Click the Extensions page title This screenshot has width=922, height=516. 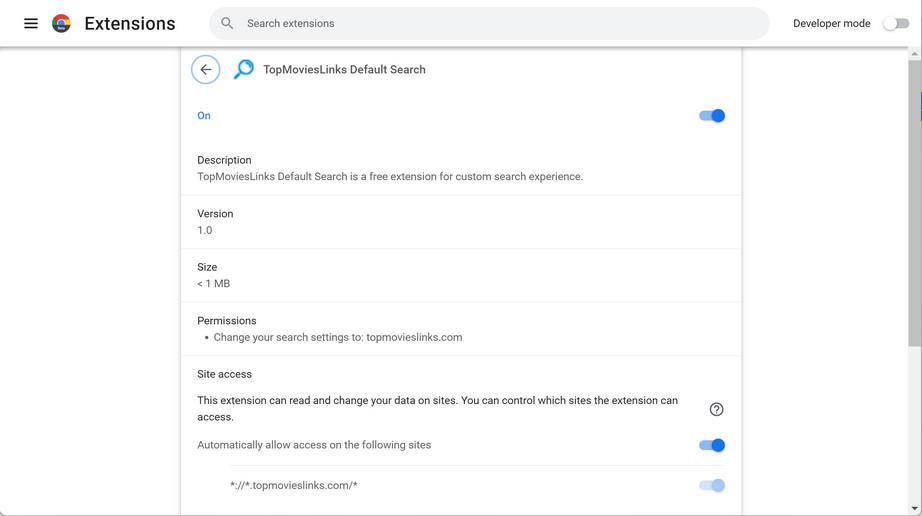pos(130,23)
